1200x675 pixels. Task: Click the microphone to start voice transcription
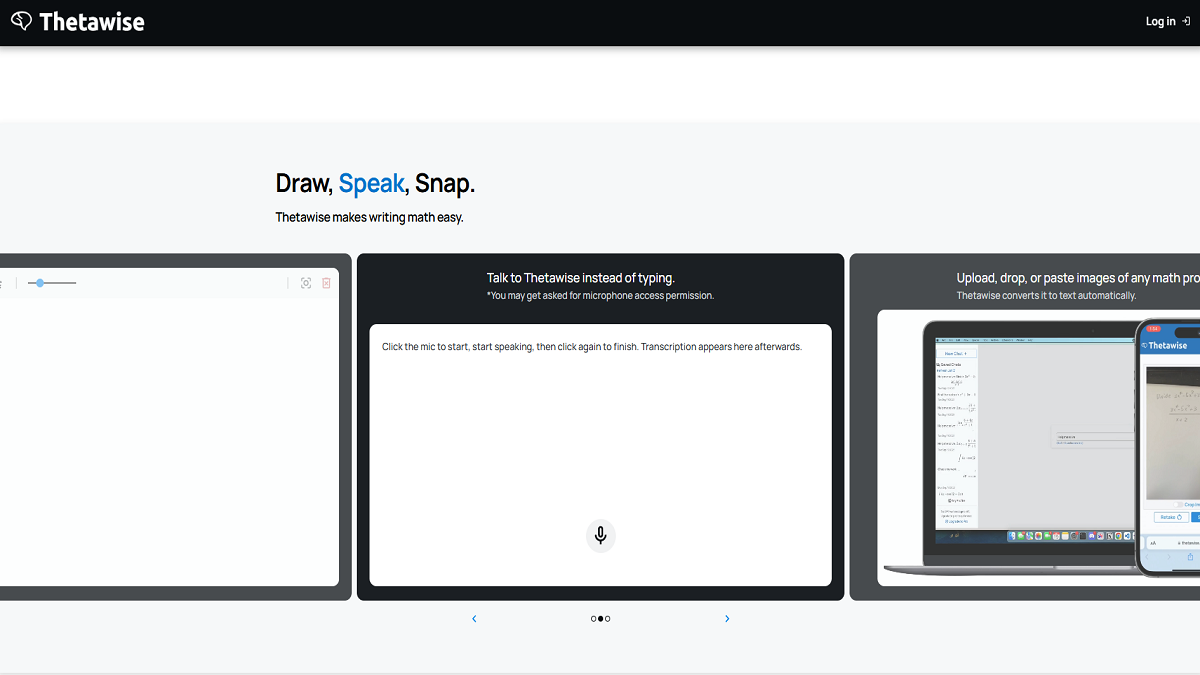pos(600,536)
